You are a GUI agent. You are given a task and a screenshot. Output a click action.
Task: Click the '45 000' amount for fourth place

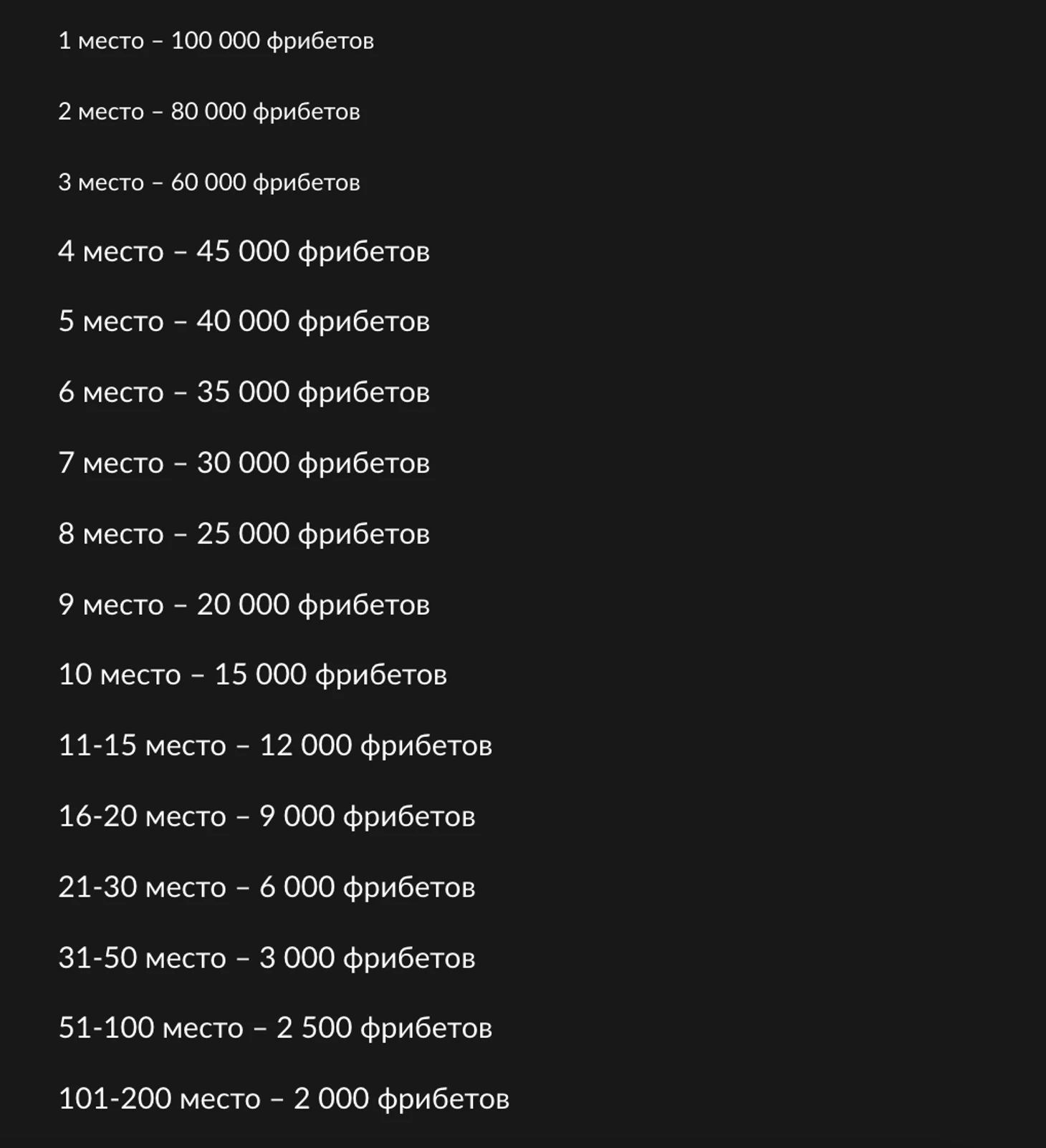click(243, 251)
